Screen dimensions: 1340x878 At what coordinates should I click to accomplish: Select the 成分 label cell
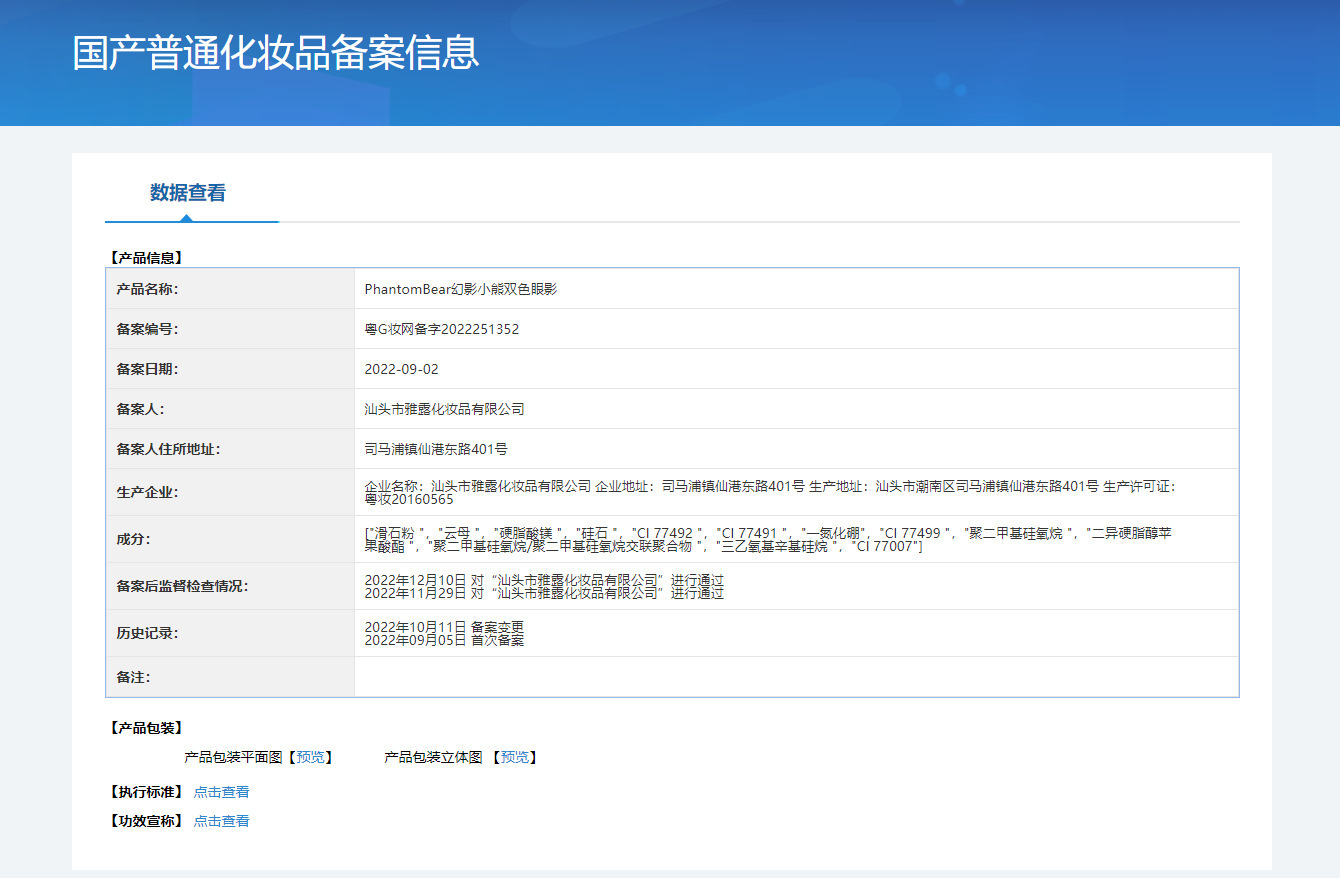231,539
